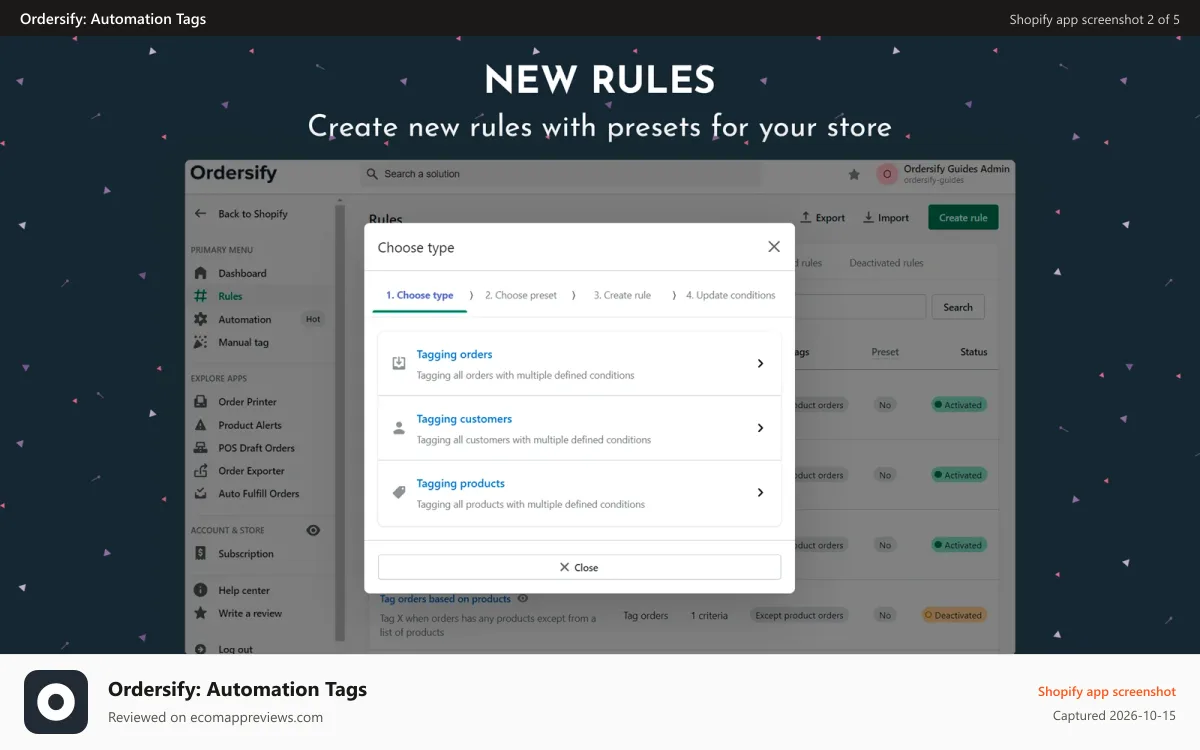Close the Choose type dialog with X
The width and height of the screenshot is (1200, 750).
773,247
